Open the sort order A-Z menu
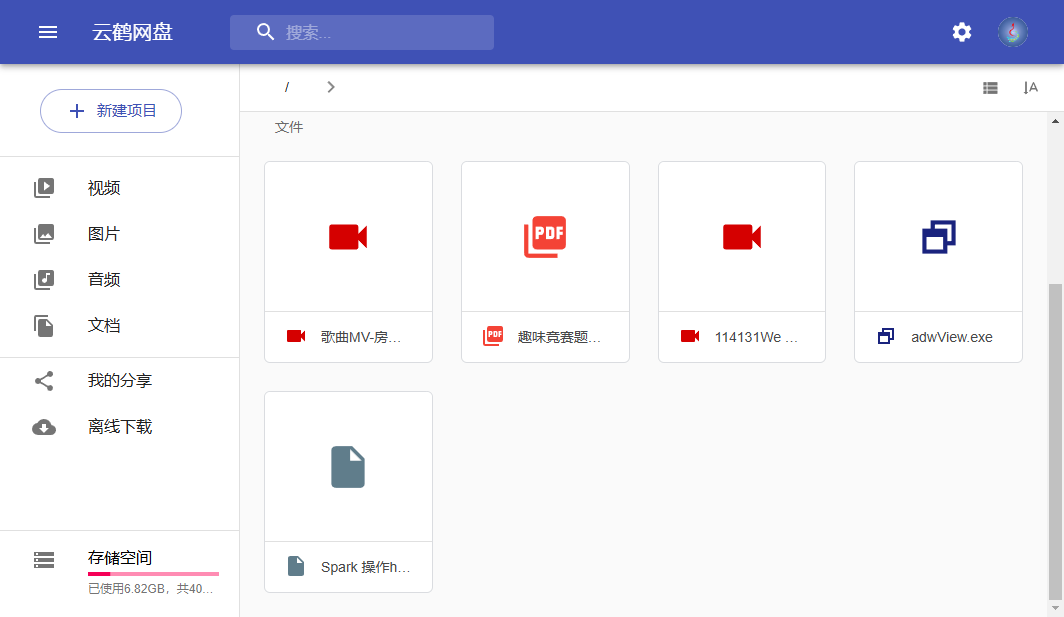The image size is (1064, 617). tap(1030, 88)
